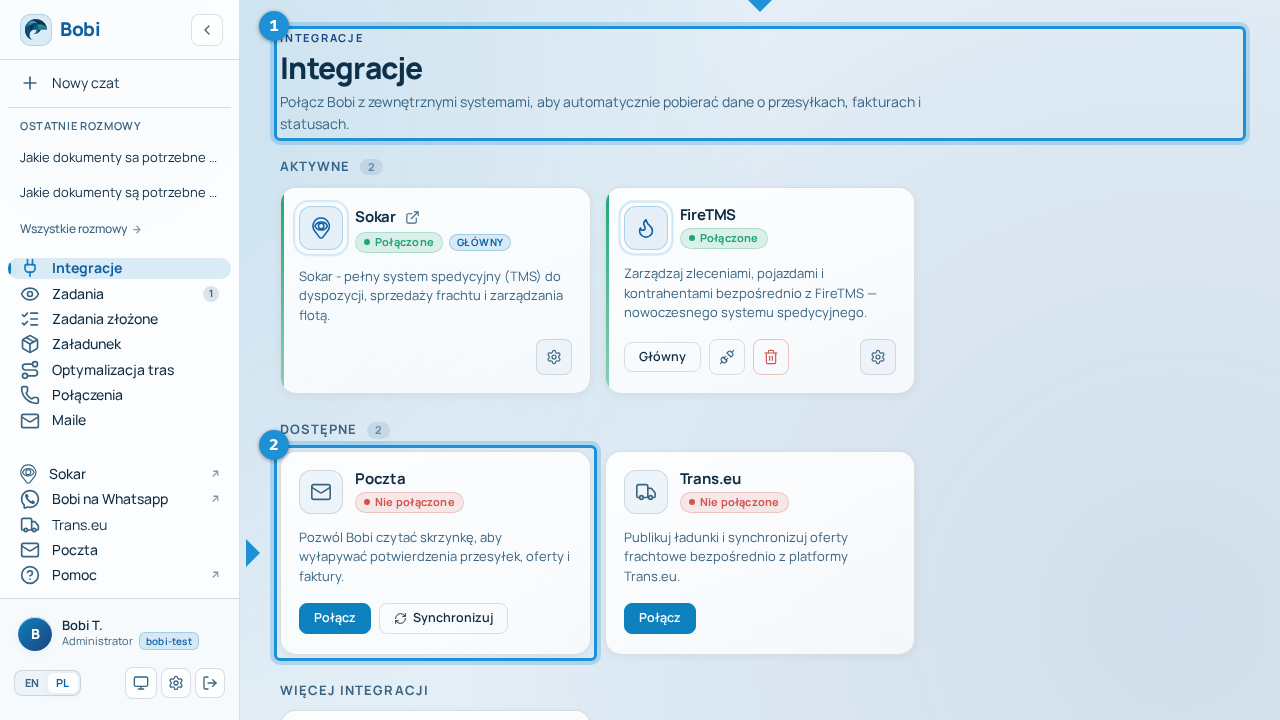The width and height of the screenshot is (1280, 720).
Task: Click the user avatar with letter B
Action: click(35, 634)
